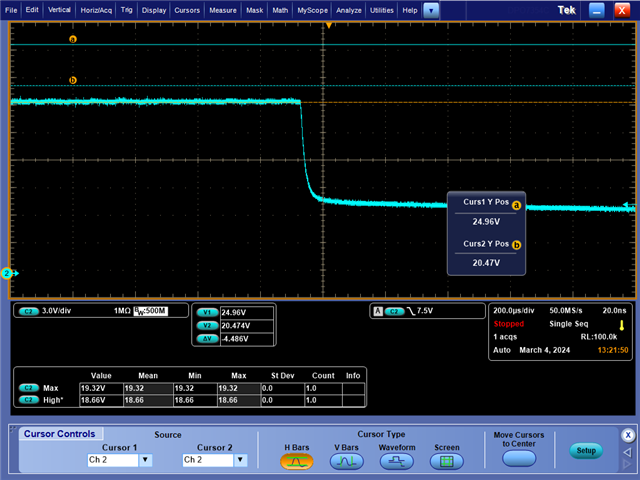The image size is (640, 480).
Task: Click C2 badge for Max measurement
Action: 29,388
